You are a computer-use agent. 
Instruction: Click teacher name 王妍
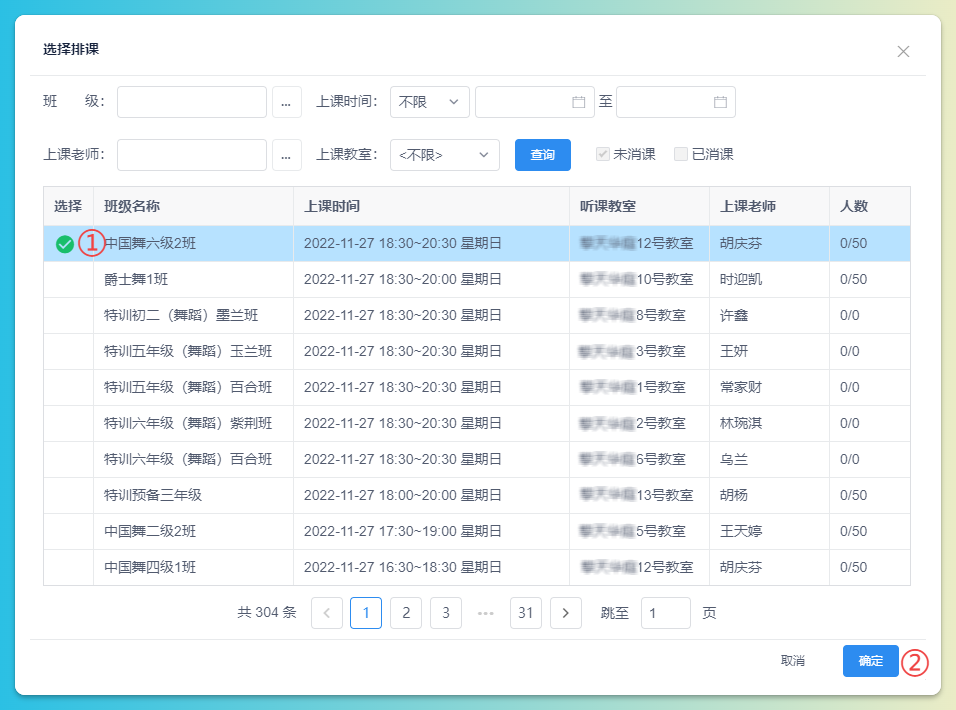point(733,352)
